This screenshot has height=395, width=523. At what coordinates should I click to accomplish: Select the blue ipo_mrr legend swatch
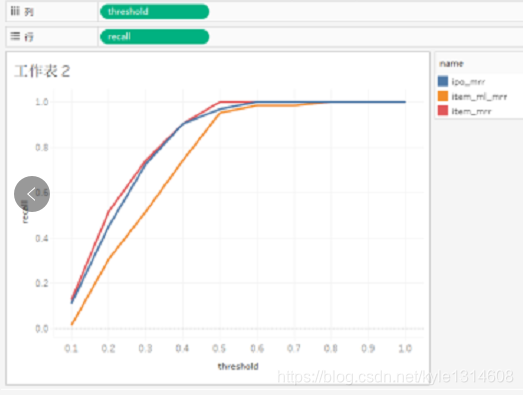[x=443, y=81]
